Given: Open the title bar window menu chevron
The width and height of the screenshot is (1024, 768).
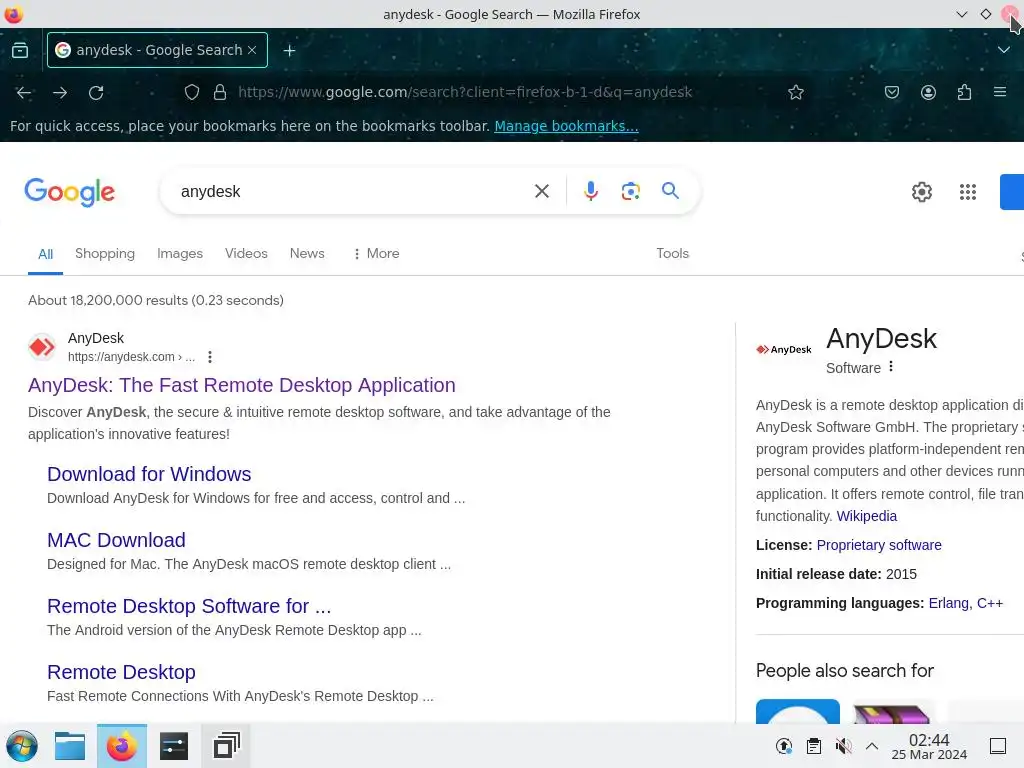Looking at the screenshot, I should (961, 14).
